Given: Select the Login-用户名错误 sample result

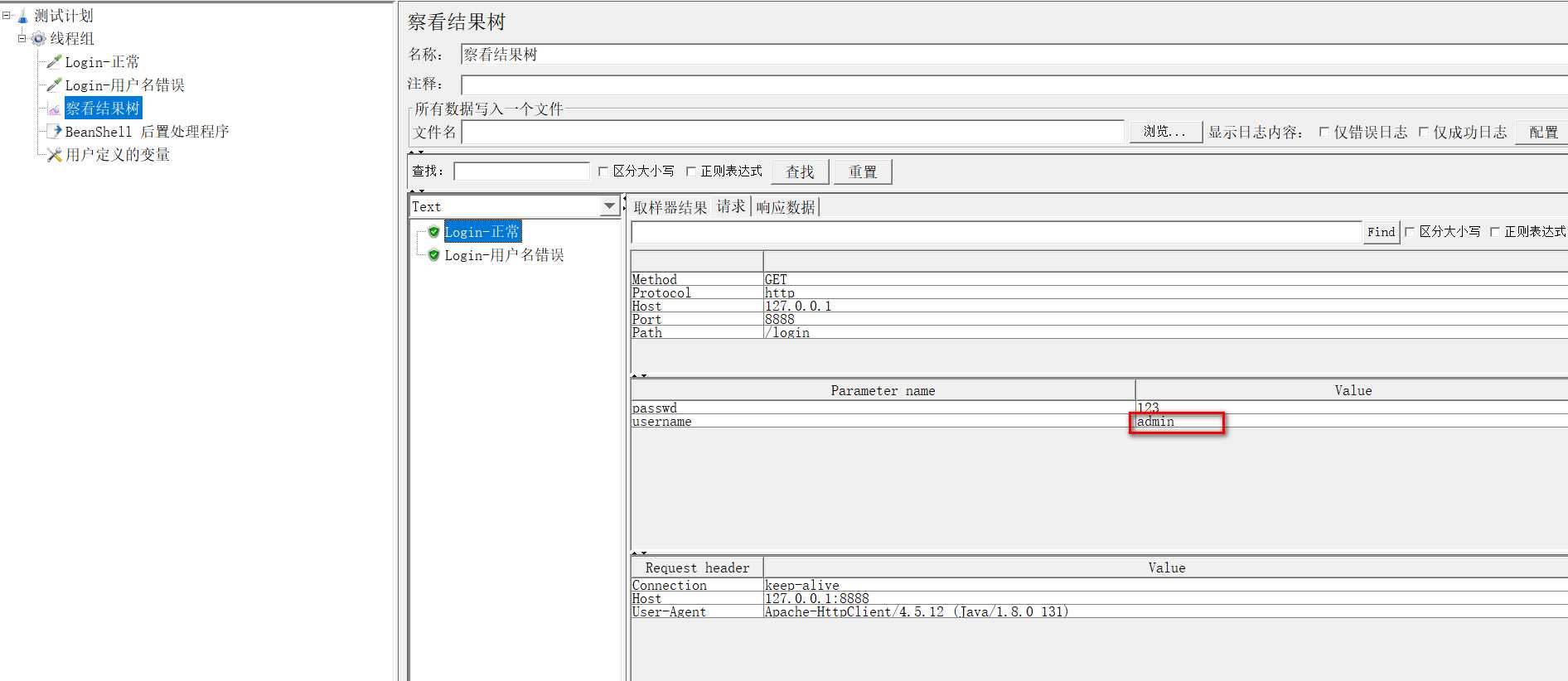Looking at the screenshot, I should (504, 255).
